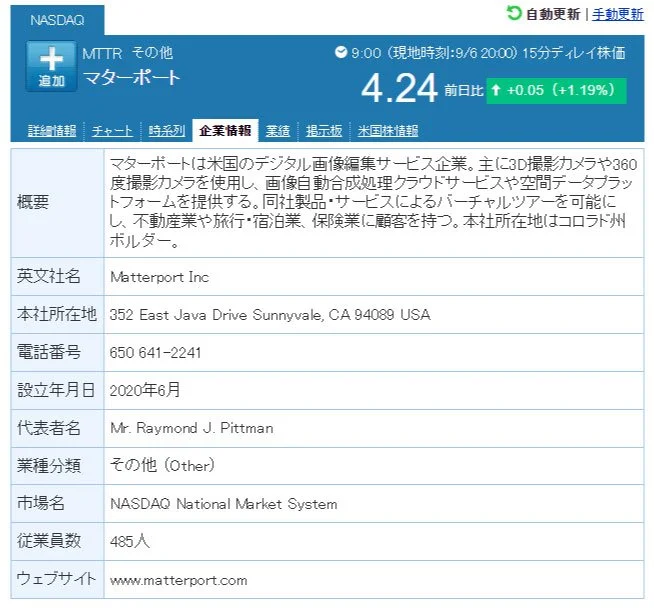The image size is (654, 608).
Task: Click the 市場名 row label
Action: [40, 503]
